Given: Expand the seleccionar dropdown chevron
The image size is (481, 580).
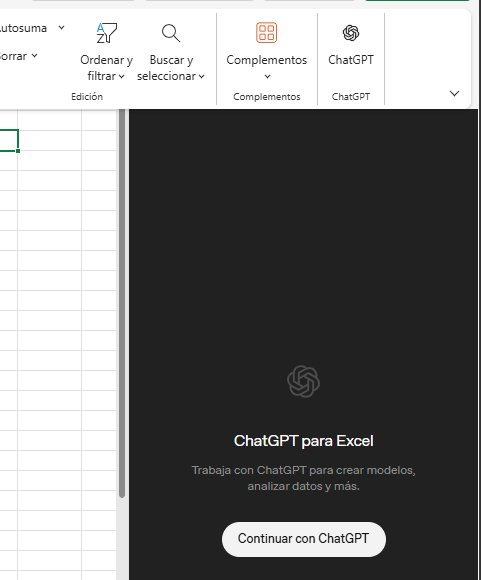Looking at the screenshot, I should click(201, 77).
